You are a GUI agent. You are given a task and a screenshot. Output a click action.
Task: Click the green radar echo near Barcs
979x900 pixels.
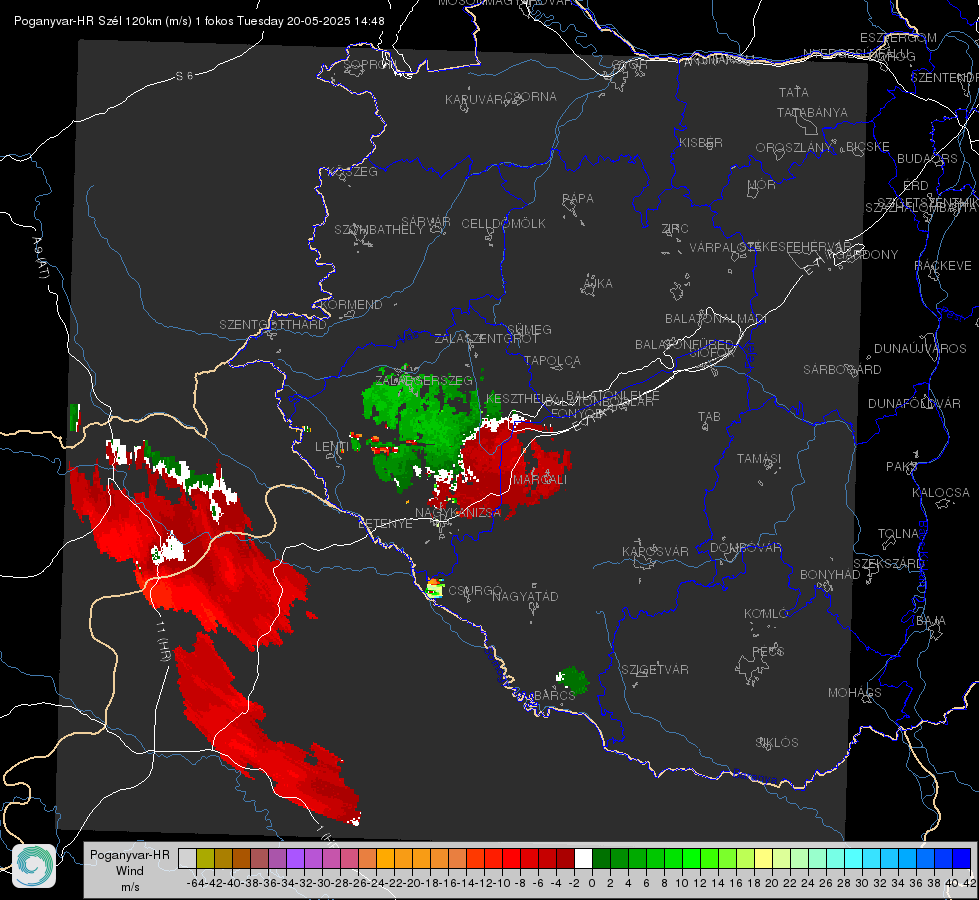click(573, 680)
